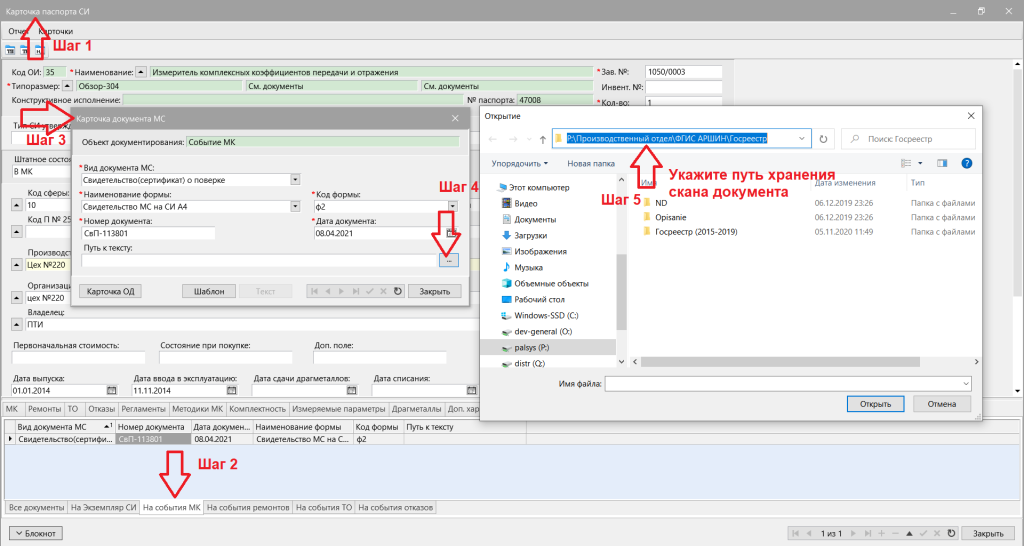Screen dimensions: 1024x546
Task: Switch to Комплектность tab
Action: coord(257,409)
